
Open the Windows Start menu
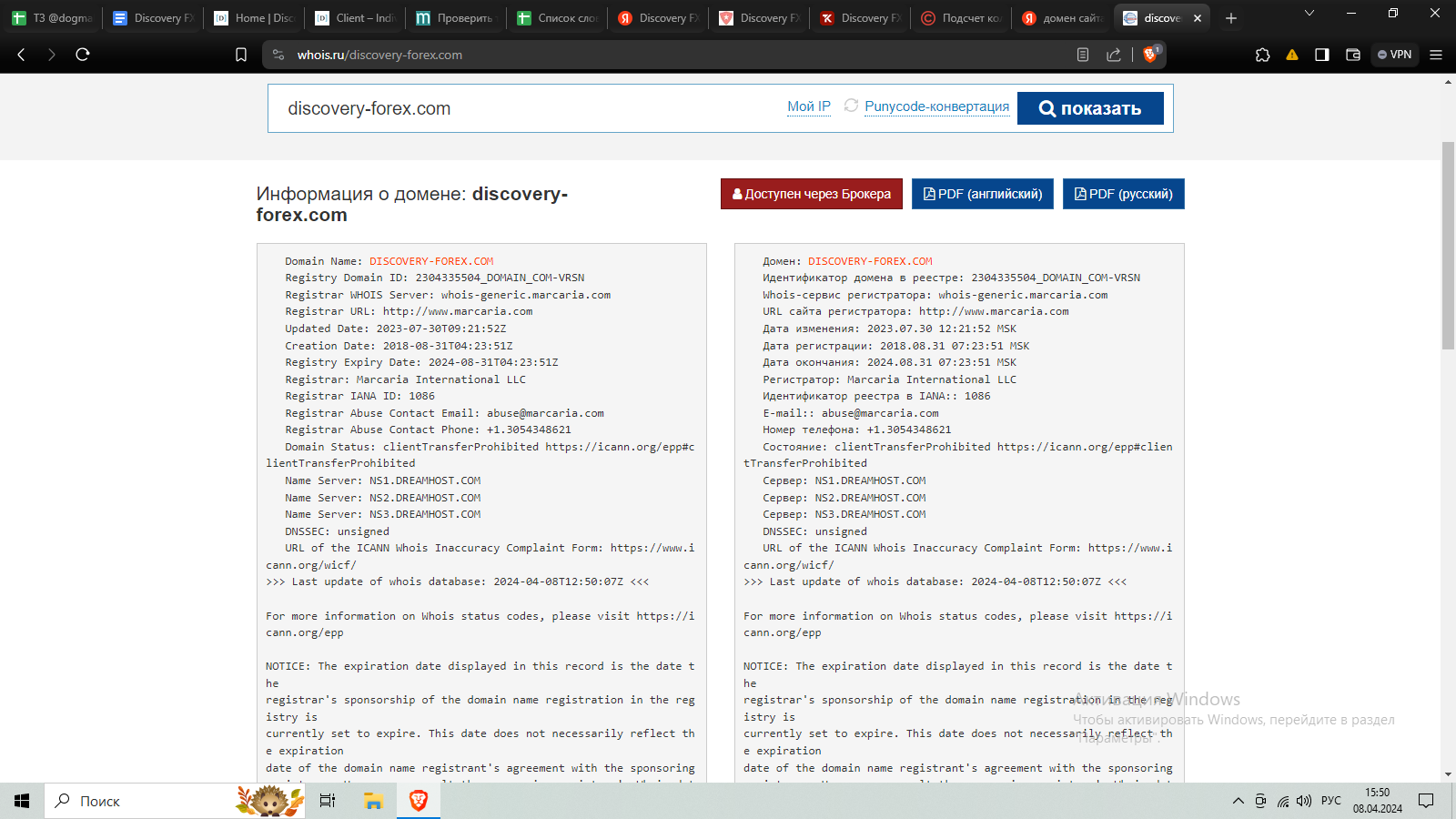coord(22,801)
